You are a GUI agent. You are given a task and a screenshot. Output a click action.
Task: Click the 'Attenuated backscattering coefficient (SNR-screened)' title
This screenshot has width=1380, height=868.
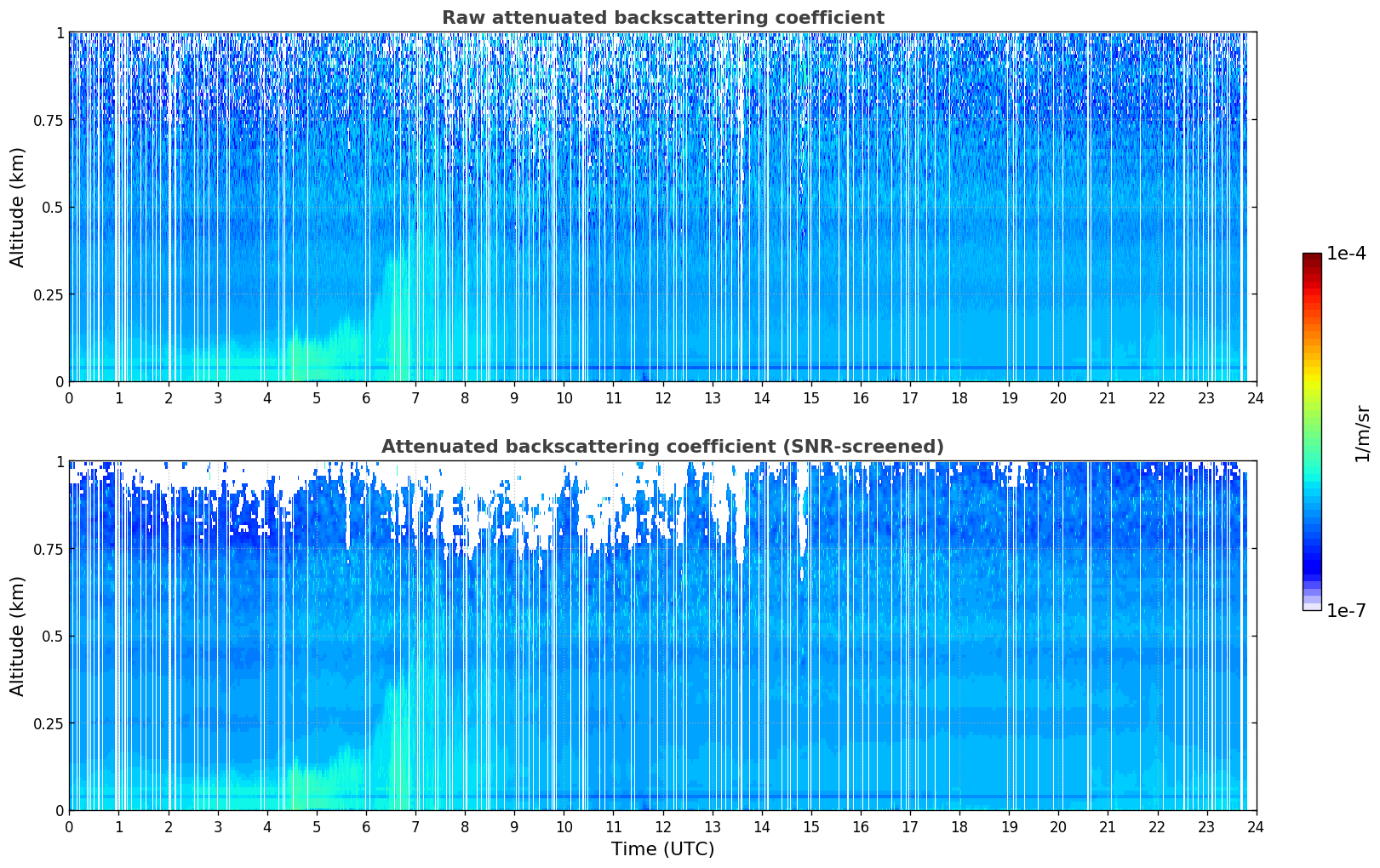point(662,447)
